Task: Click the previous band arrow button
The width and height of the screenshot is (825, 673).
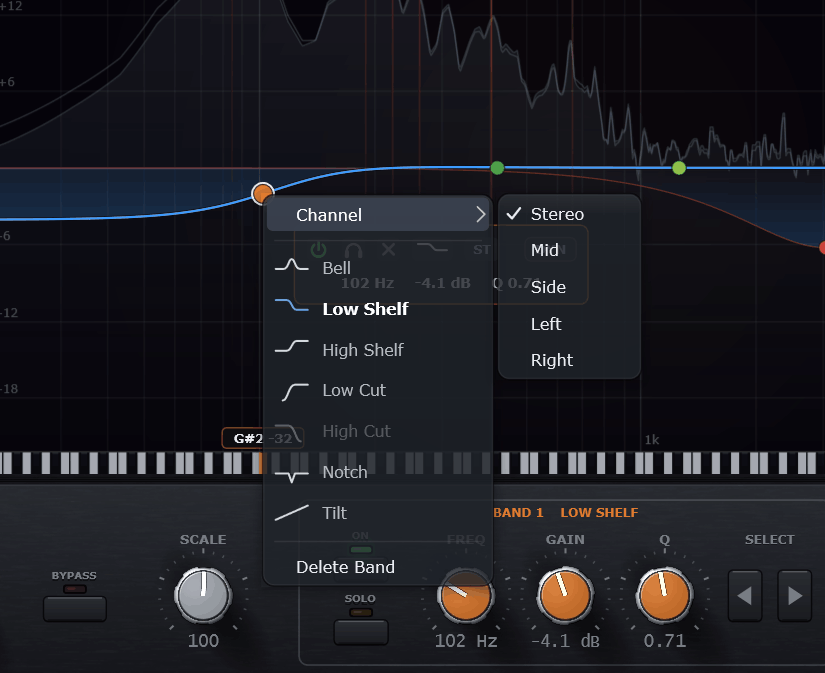Action: click(744, 596)
